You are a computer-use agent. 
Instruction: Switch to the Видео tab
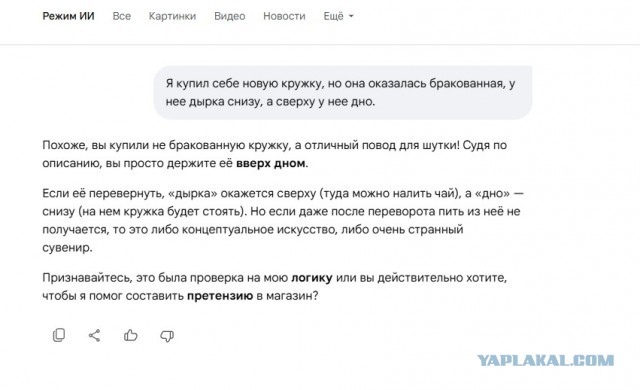click(x=229, y=16)
